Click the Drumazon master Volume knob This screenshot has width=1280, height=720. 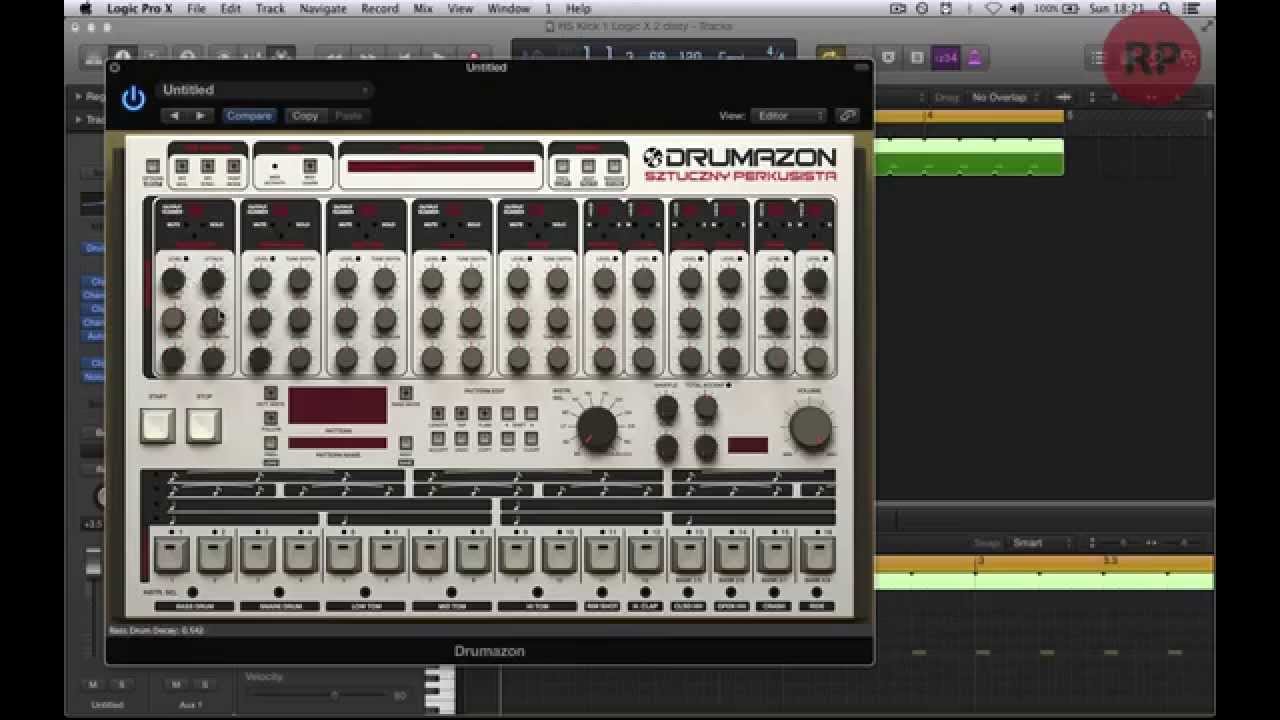pos(810,428)
